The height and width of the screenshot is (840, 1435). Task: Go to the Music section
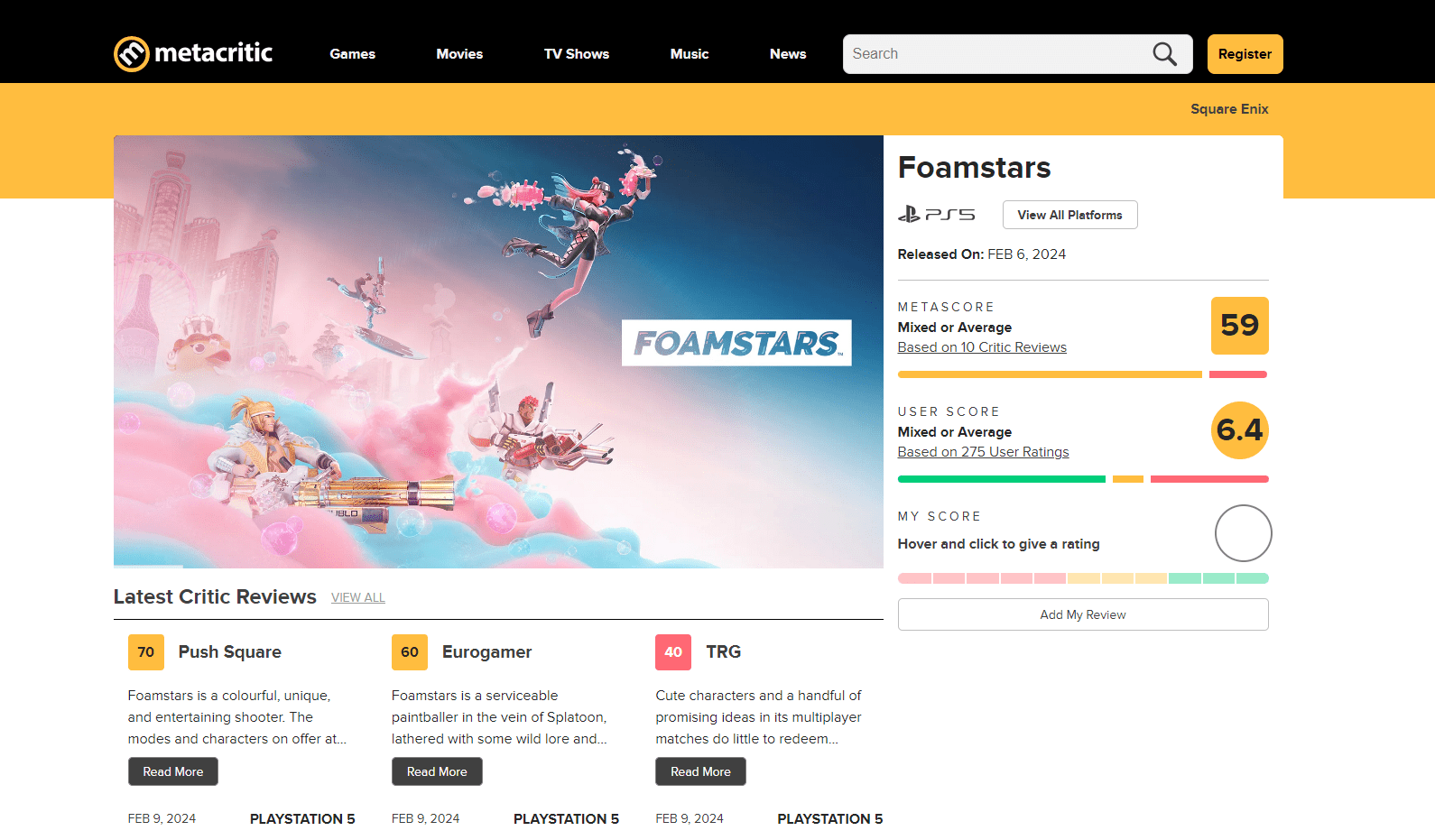(x=690, y=54)
